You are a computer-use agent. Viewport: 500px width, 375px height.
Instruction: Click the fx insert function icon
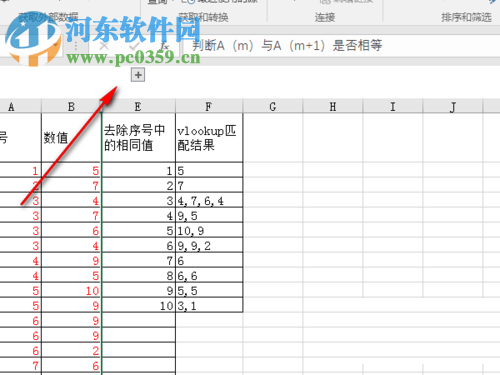point(164,46)
